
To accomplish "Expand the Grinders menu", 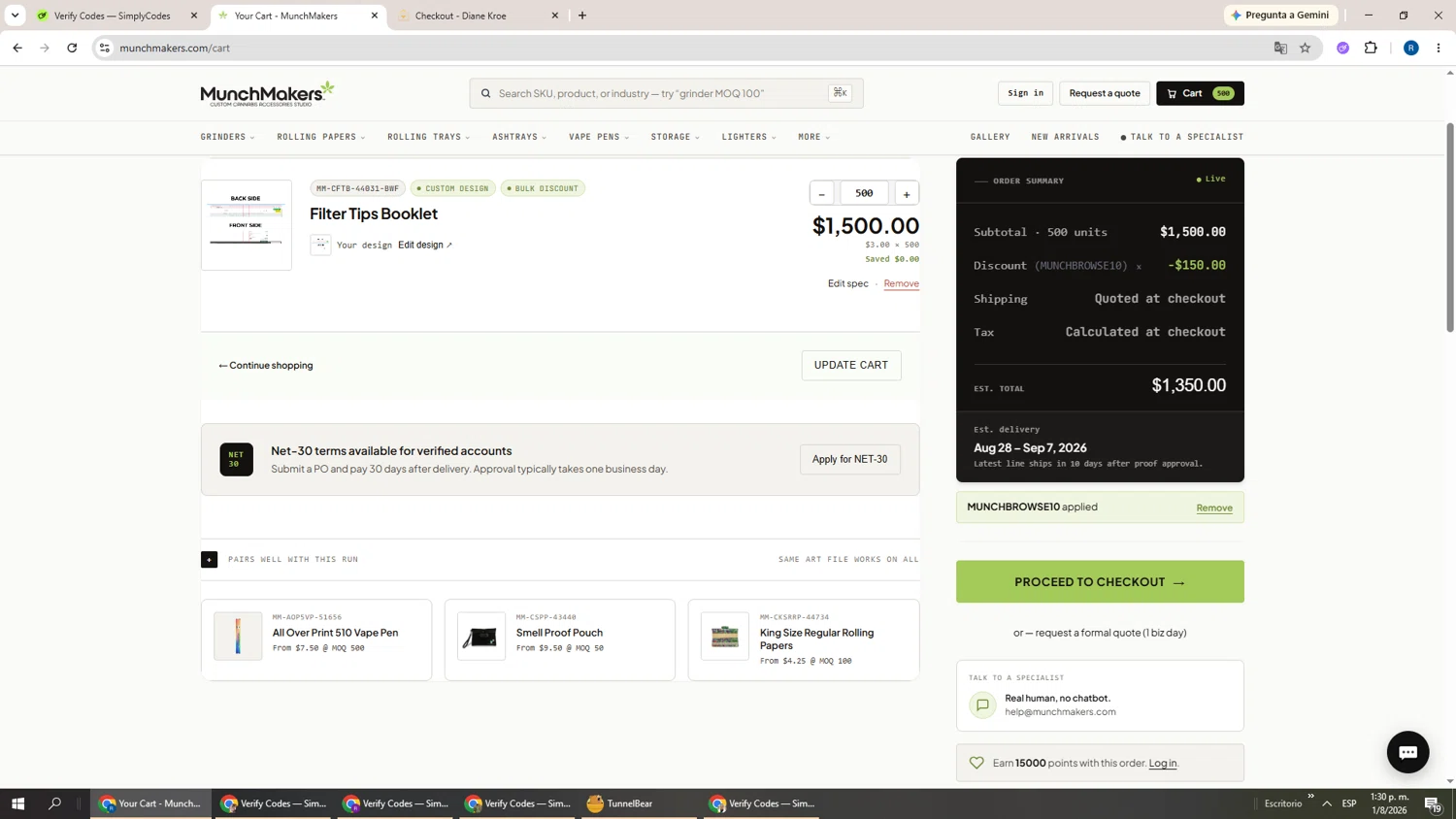I will (x=228, y=137).
